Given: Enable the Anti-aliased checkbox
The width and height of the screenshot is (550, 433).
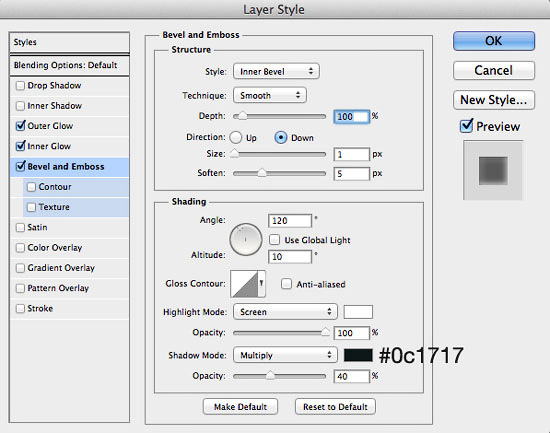Looking at the screenshot, I should click(x=286, y=284).
